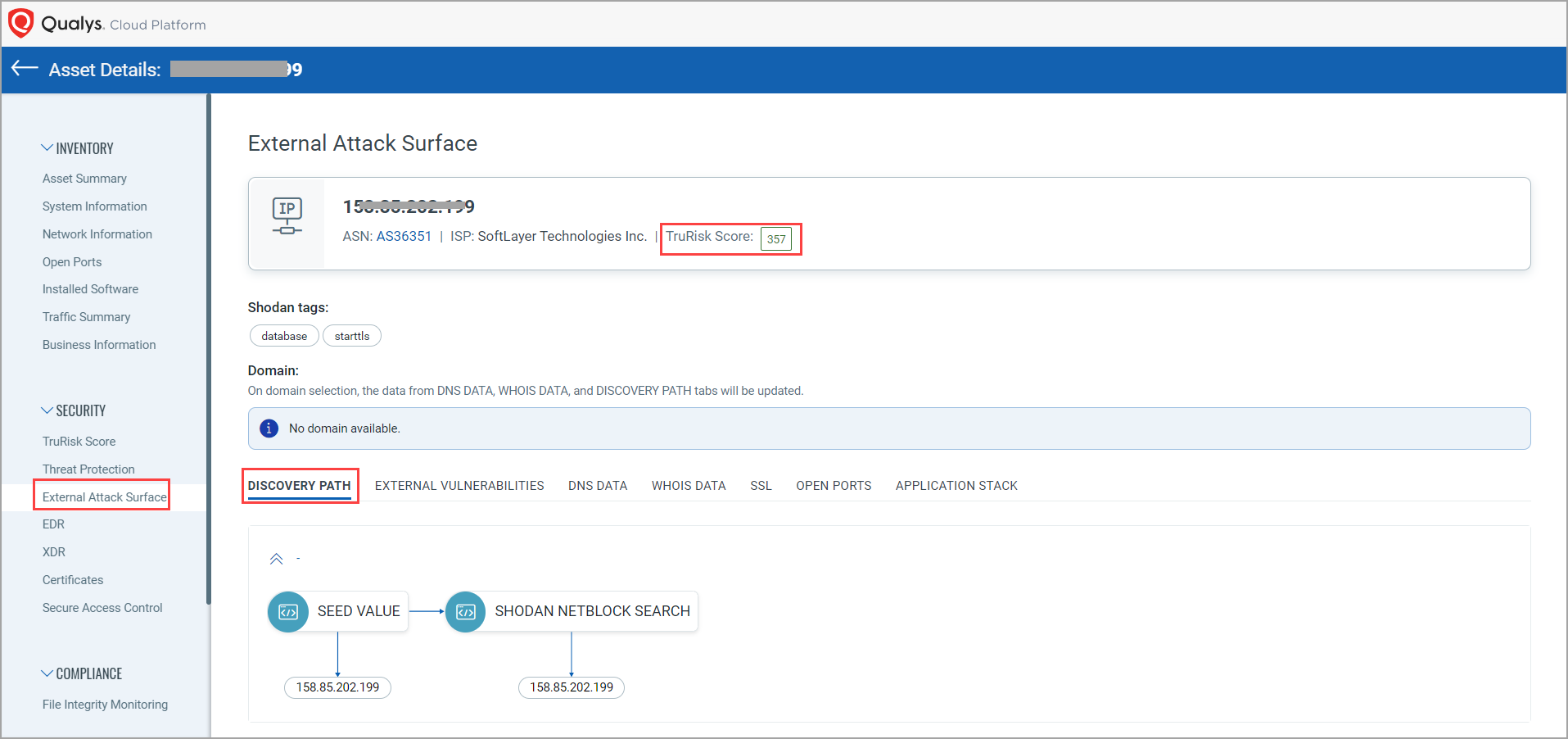The height and width of the screenshot is (739, 1568).
Task: Switch to EXTERNAL VULNERABILITIES tab
Action: 459,486
